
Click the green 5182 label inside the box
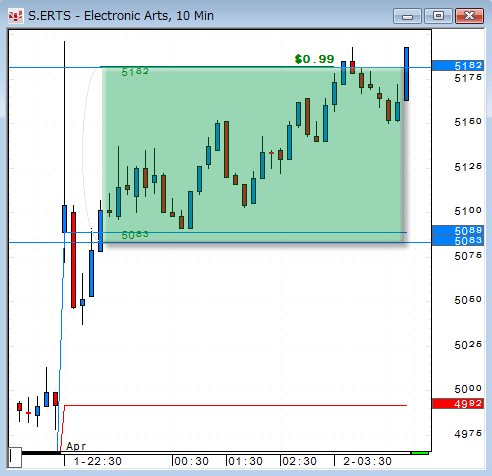point(135,72)
